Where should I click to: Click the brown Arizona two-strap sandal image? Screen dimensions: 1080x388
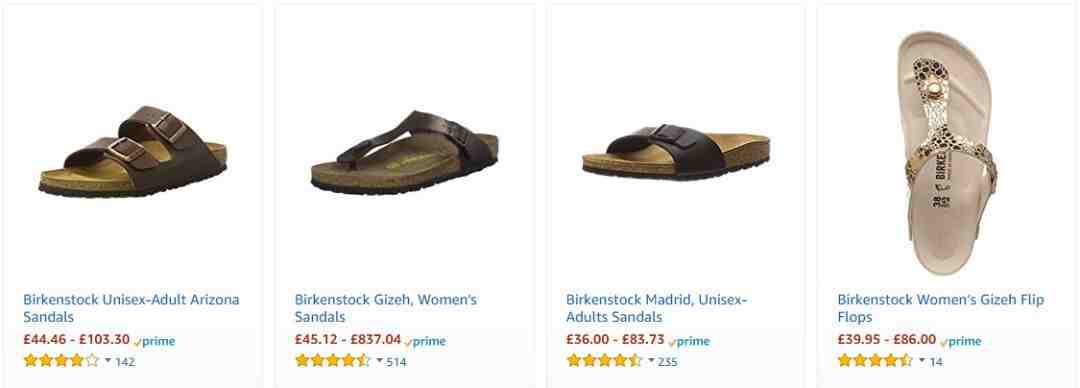click(x=132, y=152)
